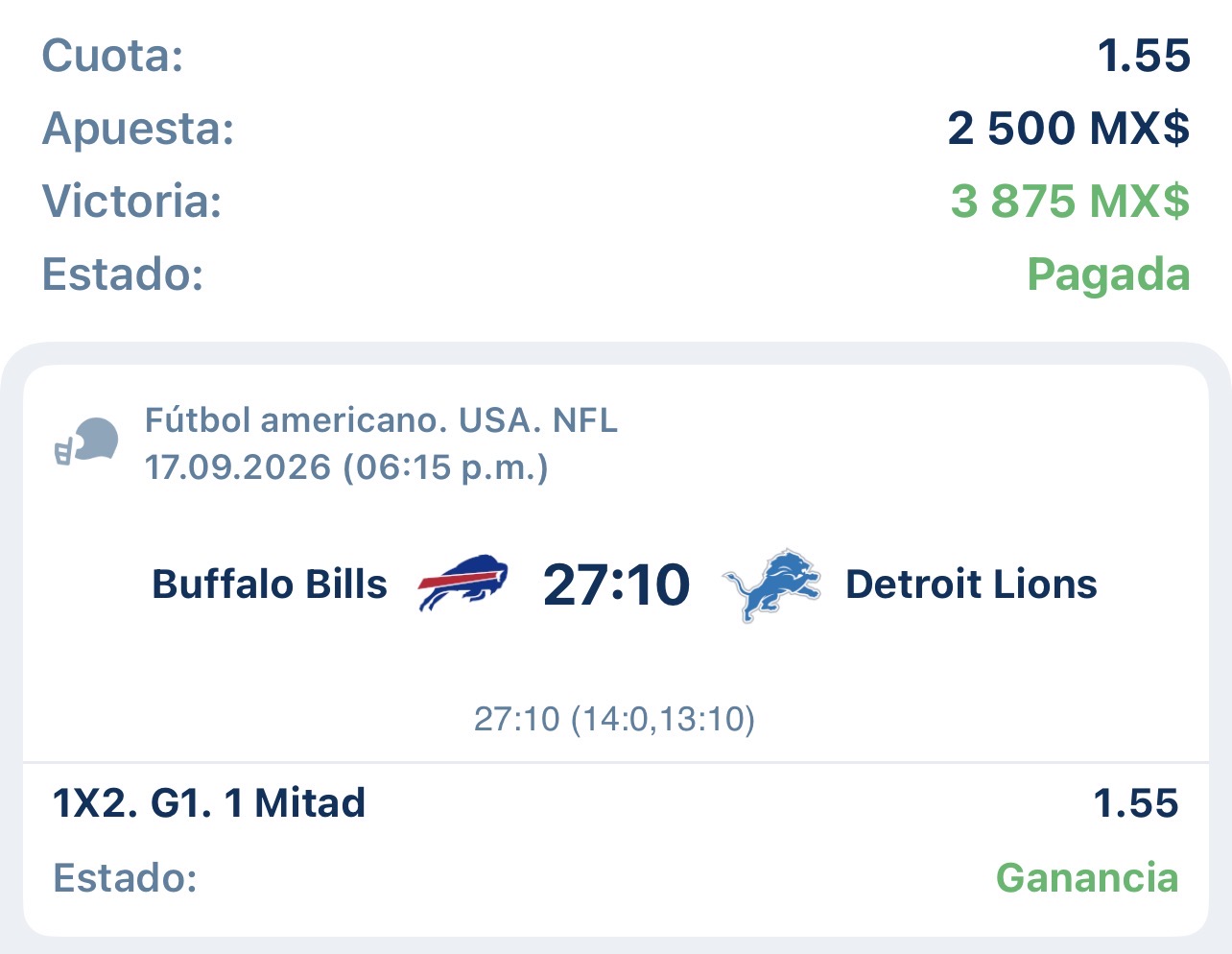Click the 2 500 MX$ stake amount
1232x954 pixels.
pyautogui.click(x=1069, y=129)
